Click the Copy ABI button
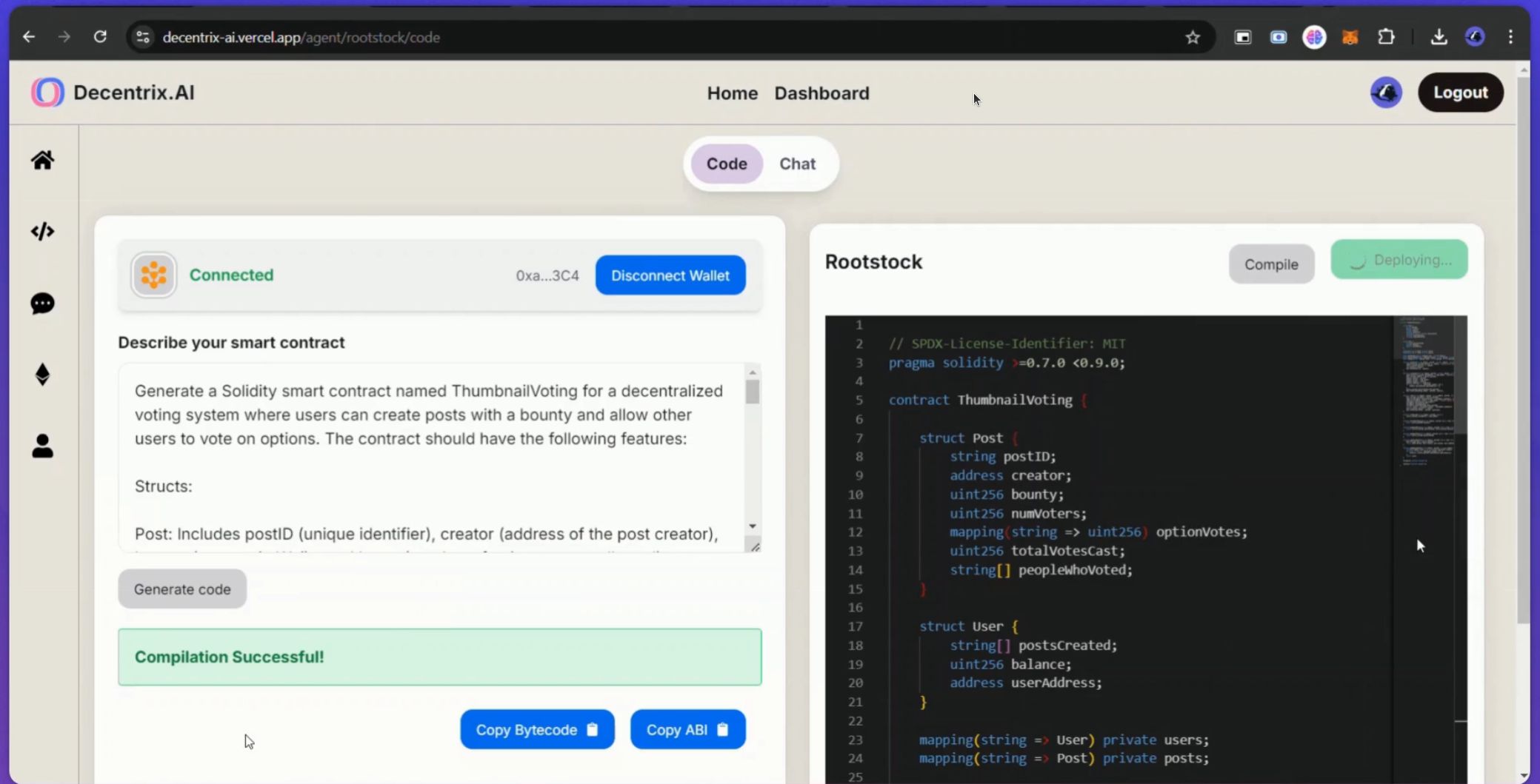The image size is (1540, 784). [687, 730]
